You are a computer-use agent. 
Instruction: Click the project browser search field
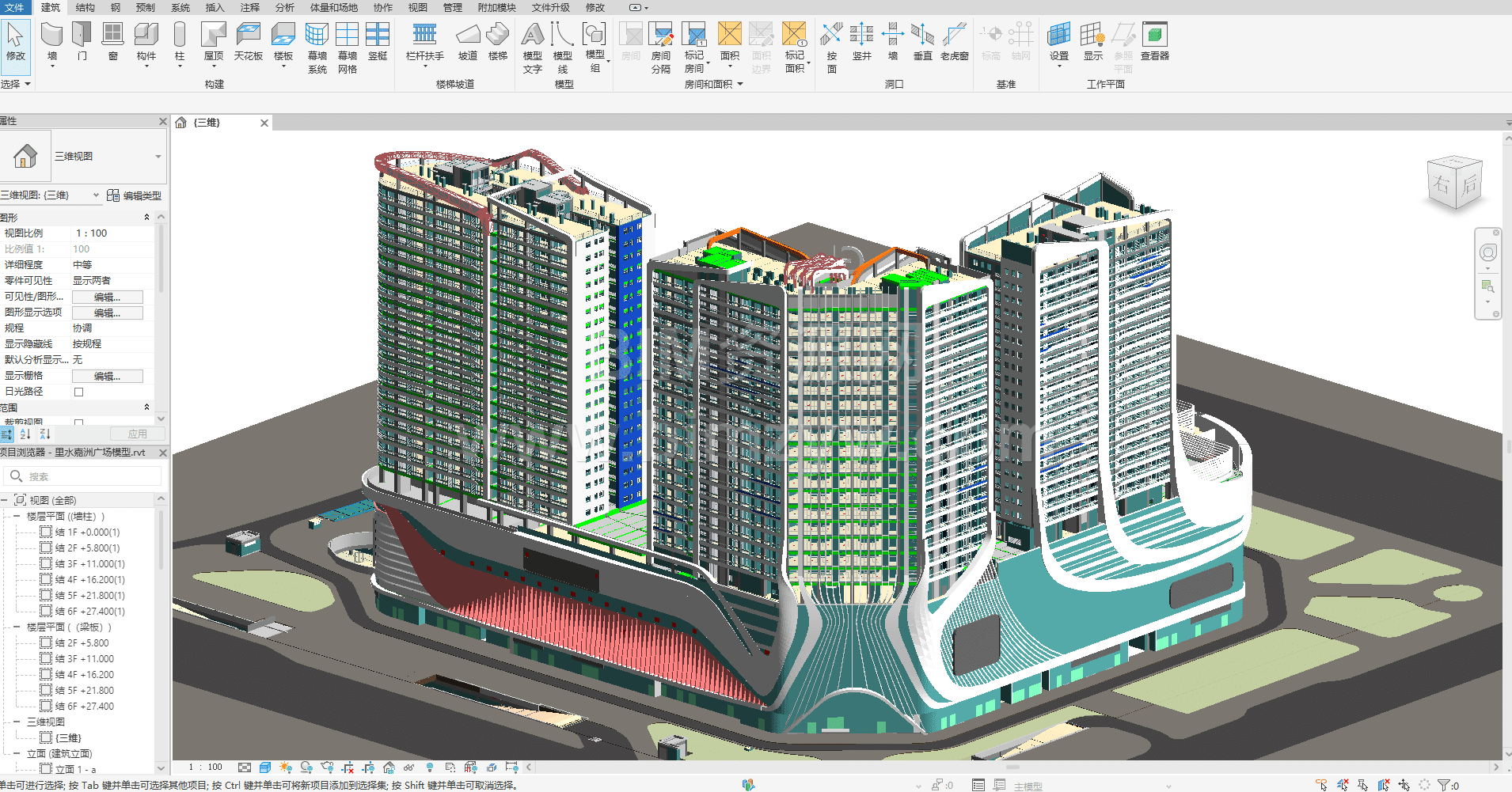pyautogui.click(x=87, y=476)
